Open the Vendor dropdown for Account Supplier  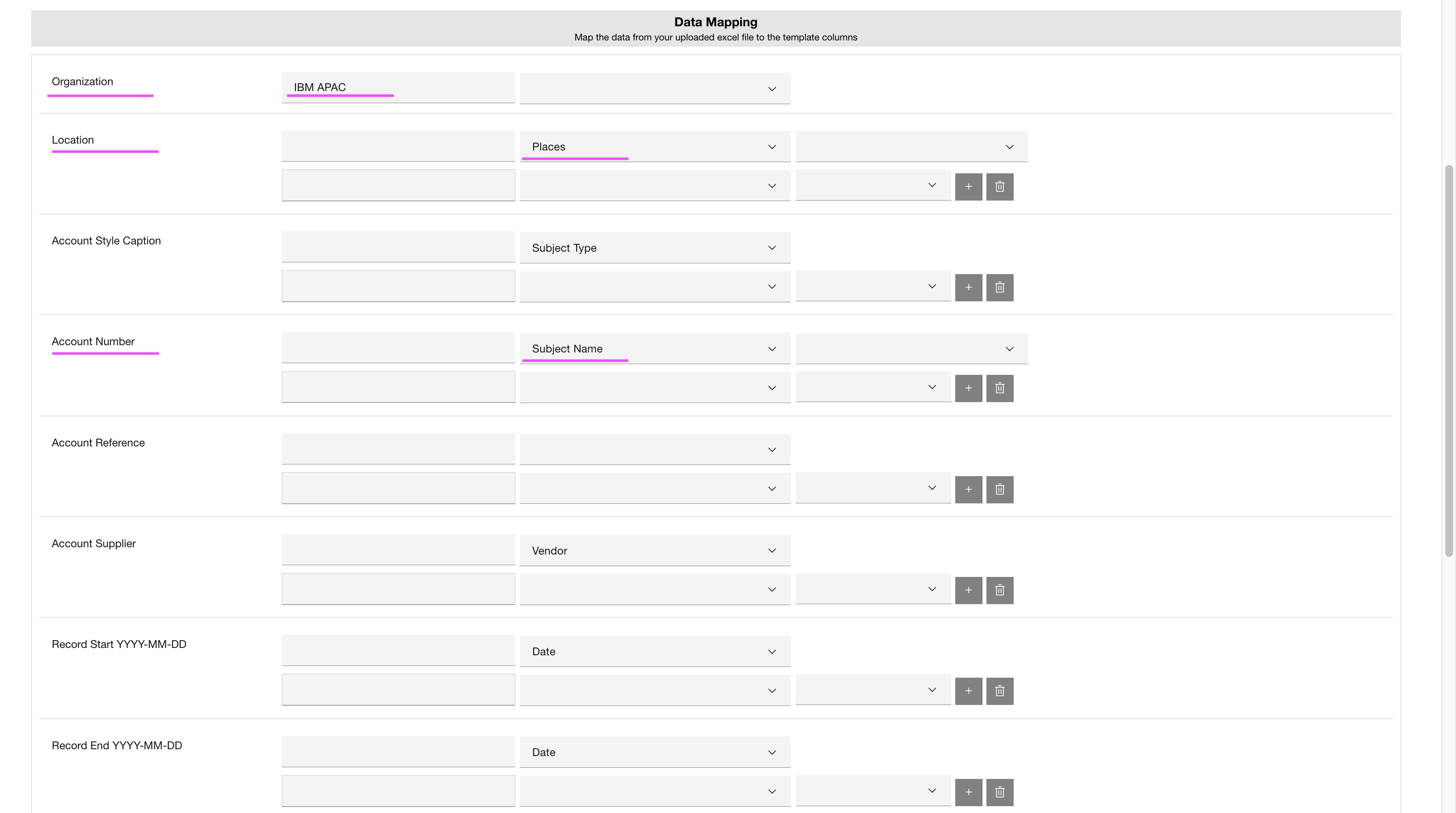click(655, 550)
